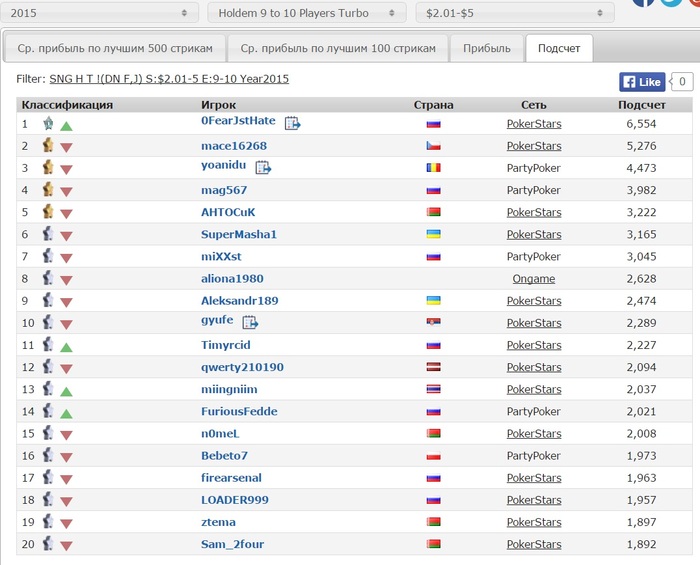
Task: Click the red down arrow for Sam_2four
Action: [x=67, y=545]
